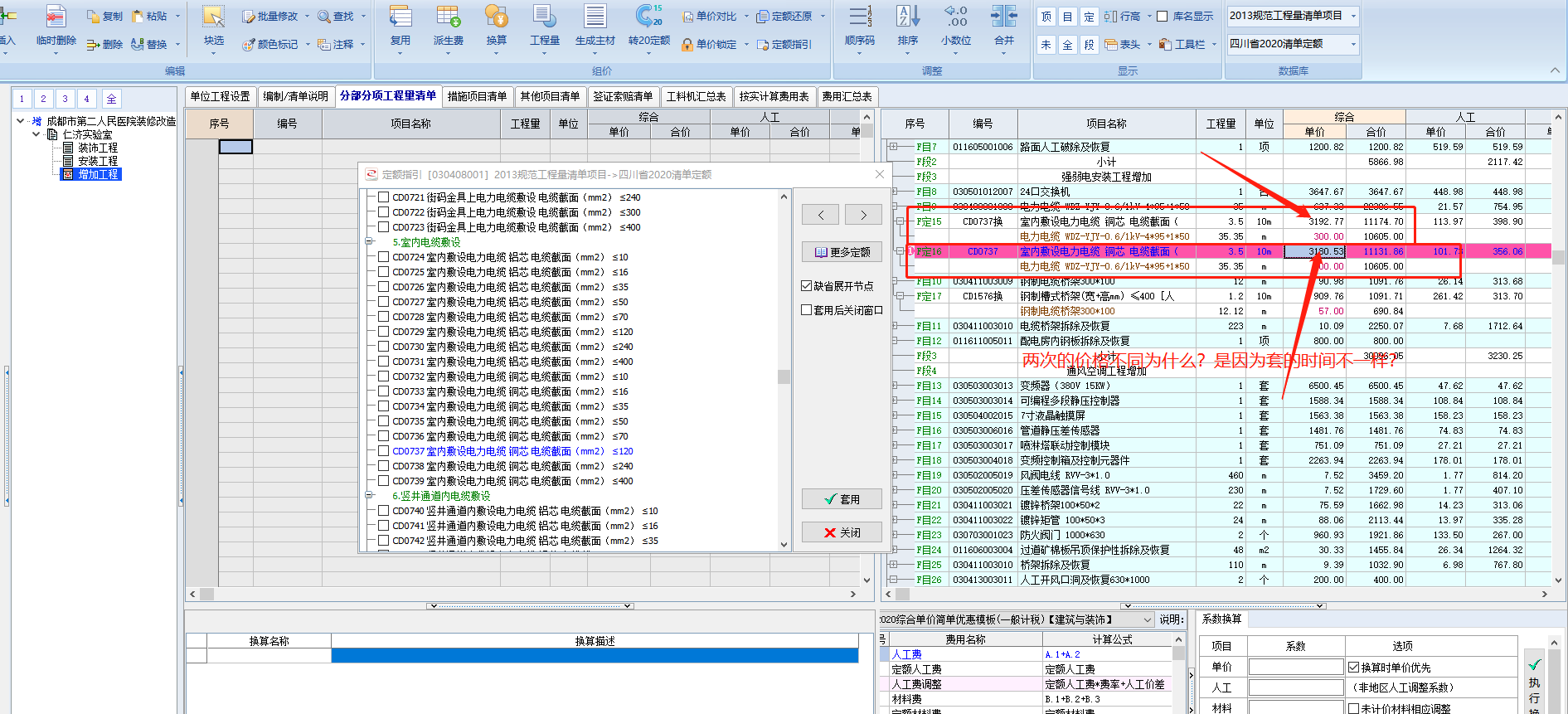
Task: Switch to the 编制/清单说明 tab
Action: click(295, 96)
